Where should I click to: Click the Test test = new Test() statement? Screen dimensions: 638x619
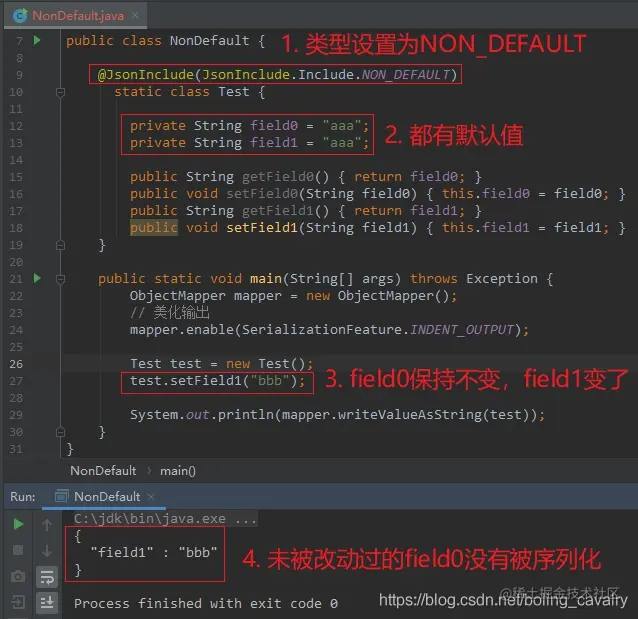coord(222,363)
